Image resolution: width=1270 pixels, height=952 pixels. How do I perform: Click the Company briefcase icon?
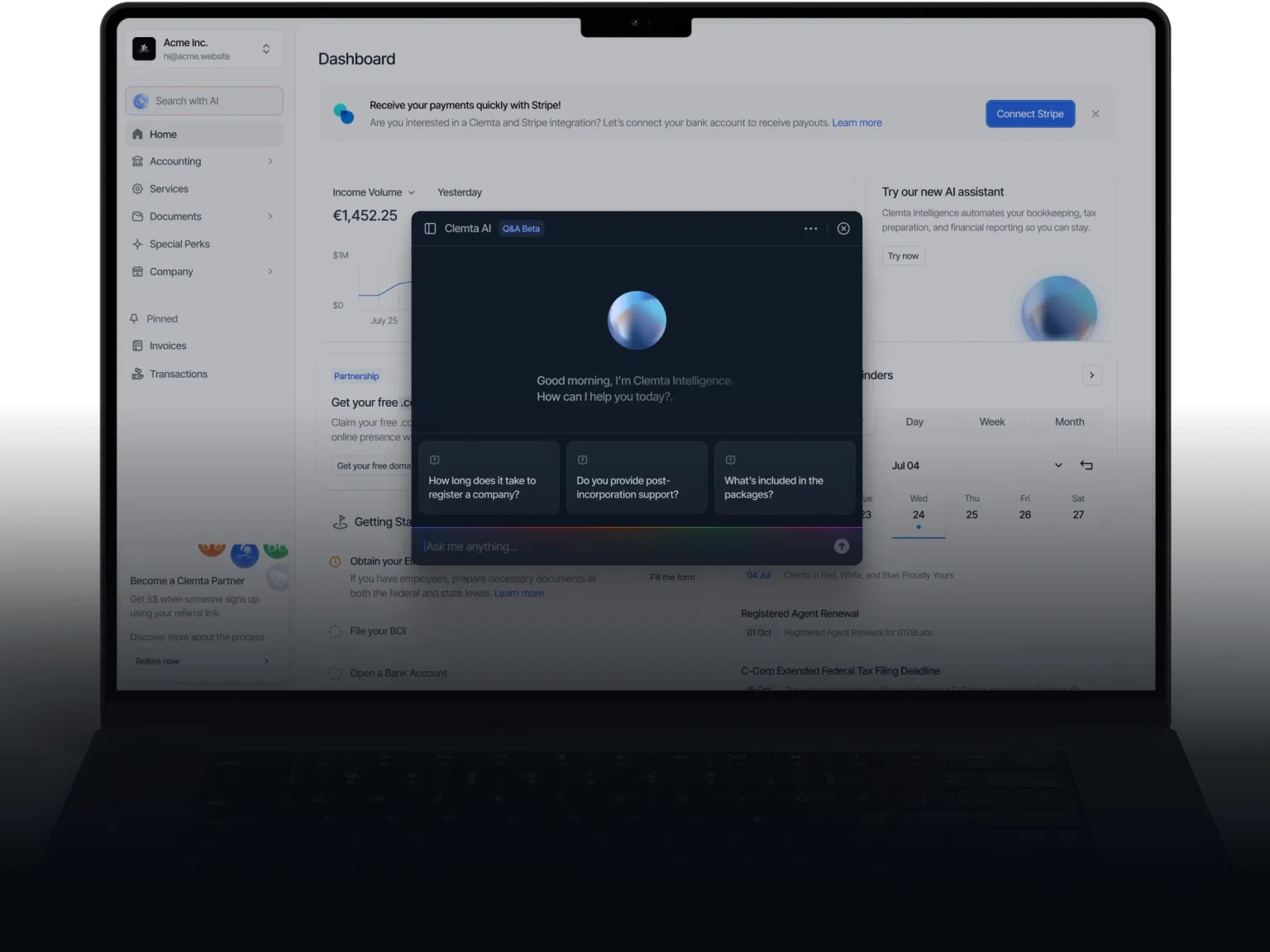138,271
